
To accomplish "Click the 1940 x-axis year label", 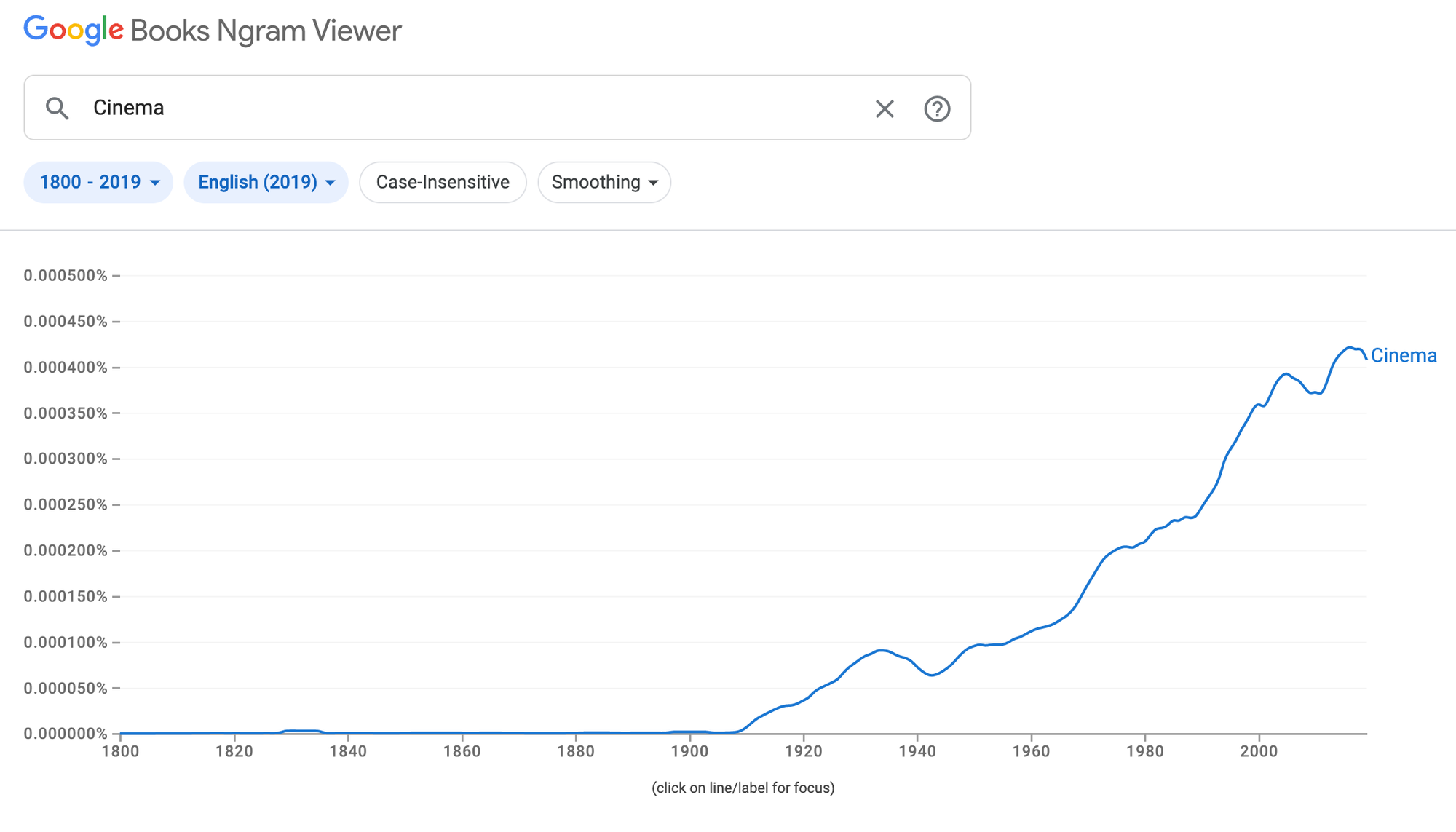I will pyautogui.click(x=917, y=751).
